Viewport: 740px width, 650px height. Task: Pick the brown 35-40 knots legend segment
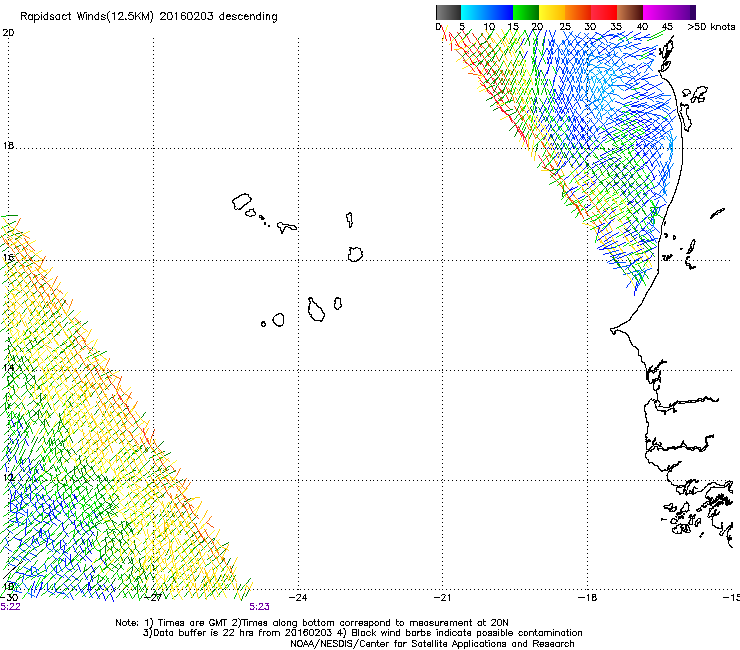coord(630,12)
